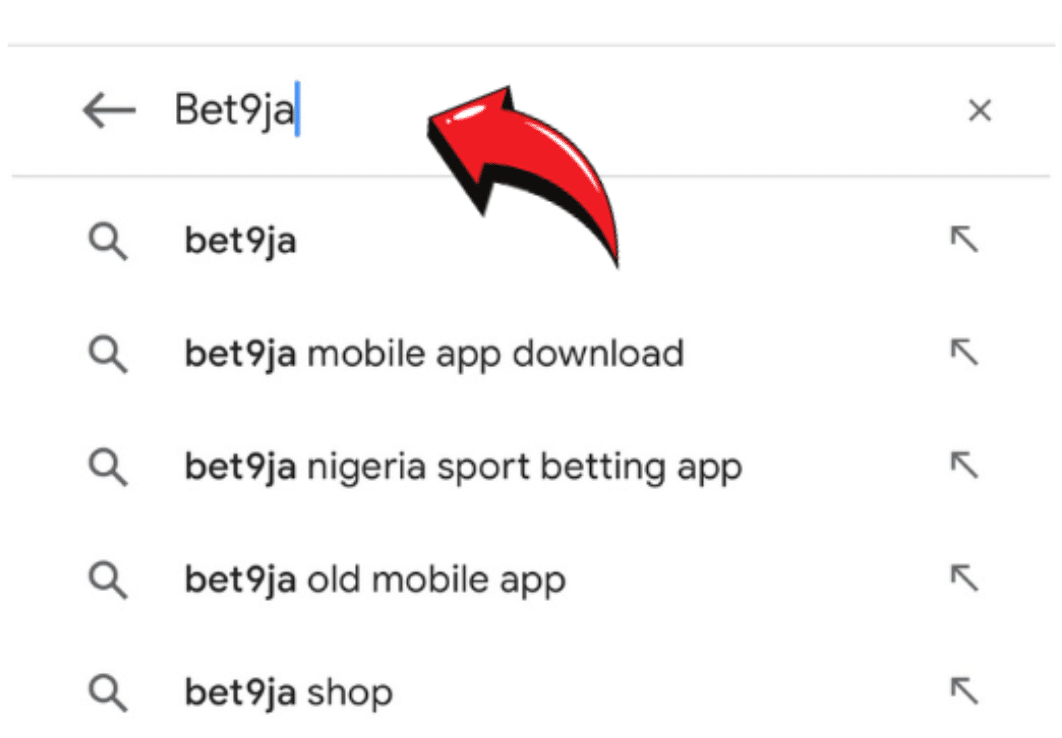Click the search icon next to bet9ja old mobile app
The image size is (1062, 738).
click(108, 579)
